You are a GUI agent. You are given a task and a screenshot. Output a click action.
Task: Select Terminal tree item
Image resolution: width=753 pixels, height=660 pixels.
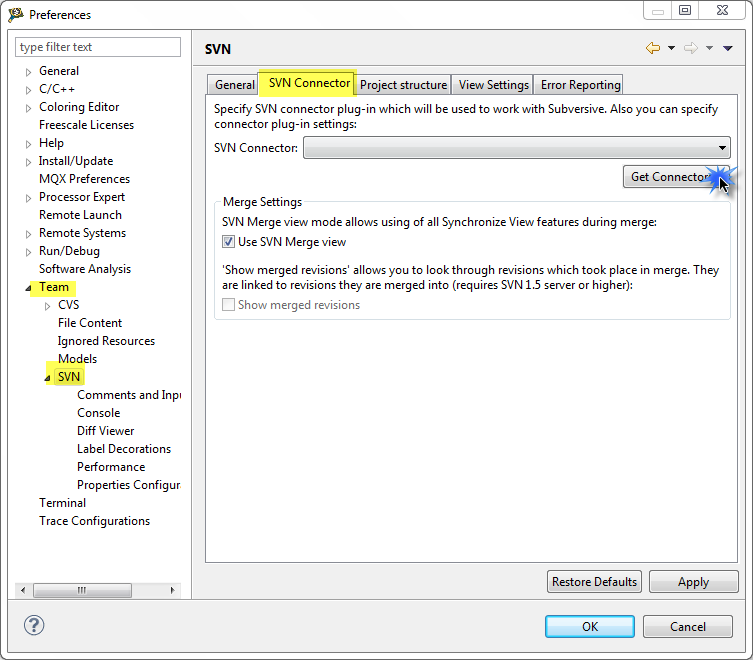pyautogui.click(x=62, y=503)
